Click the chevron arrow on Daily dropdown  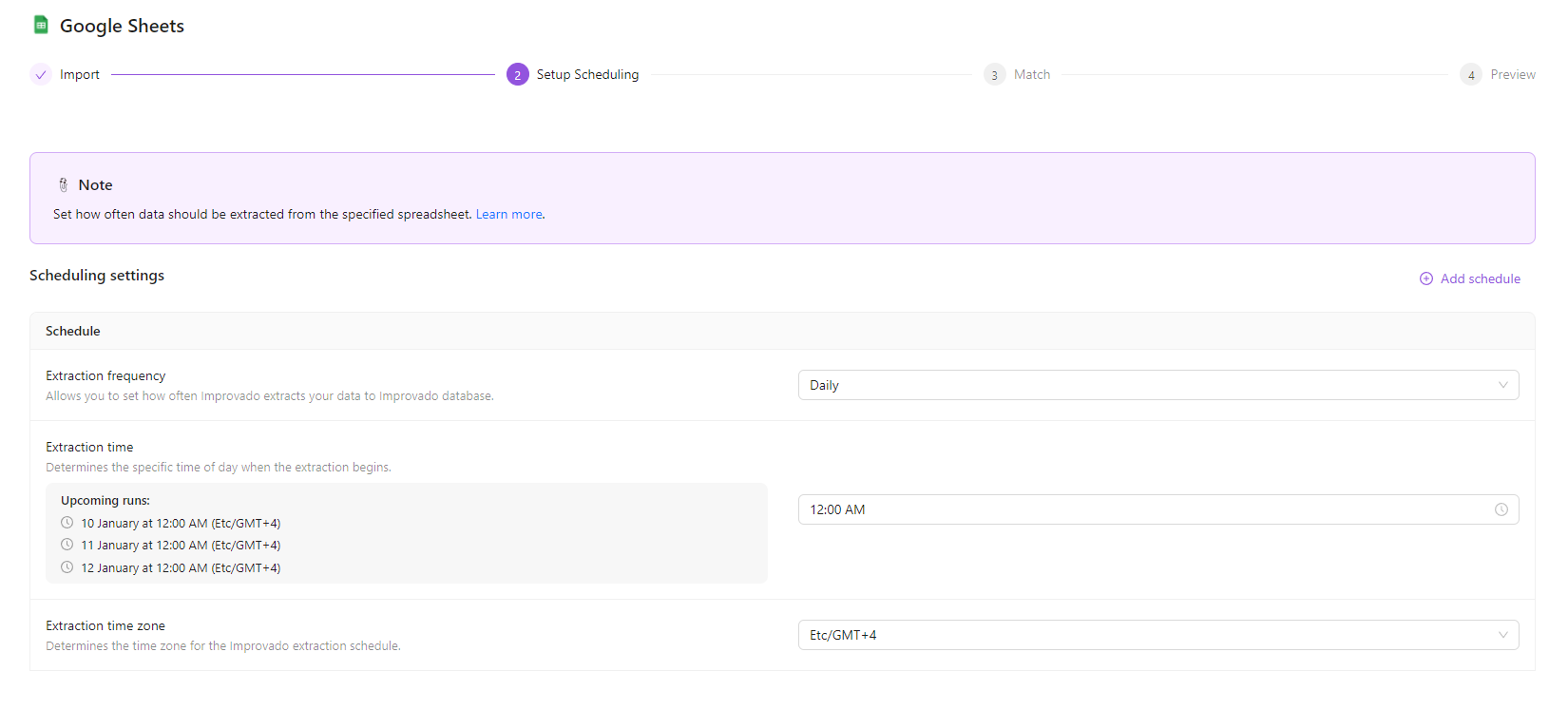(x=1502, y=385)
